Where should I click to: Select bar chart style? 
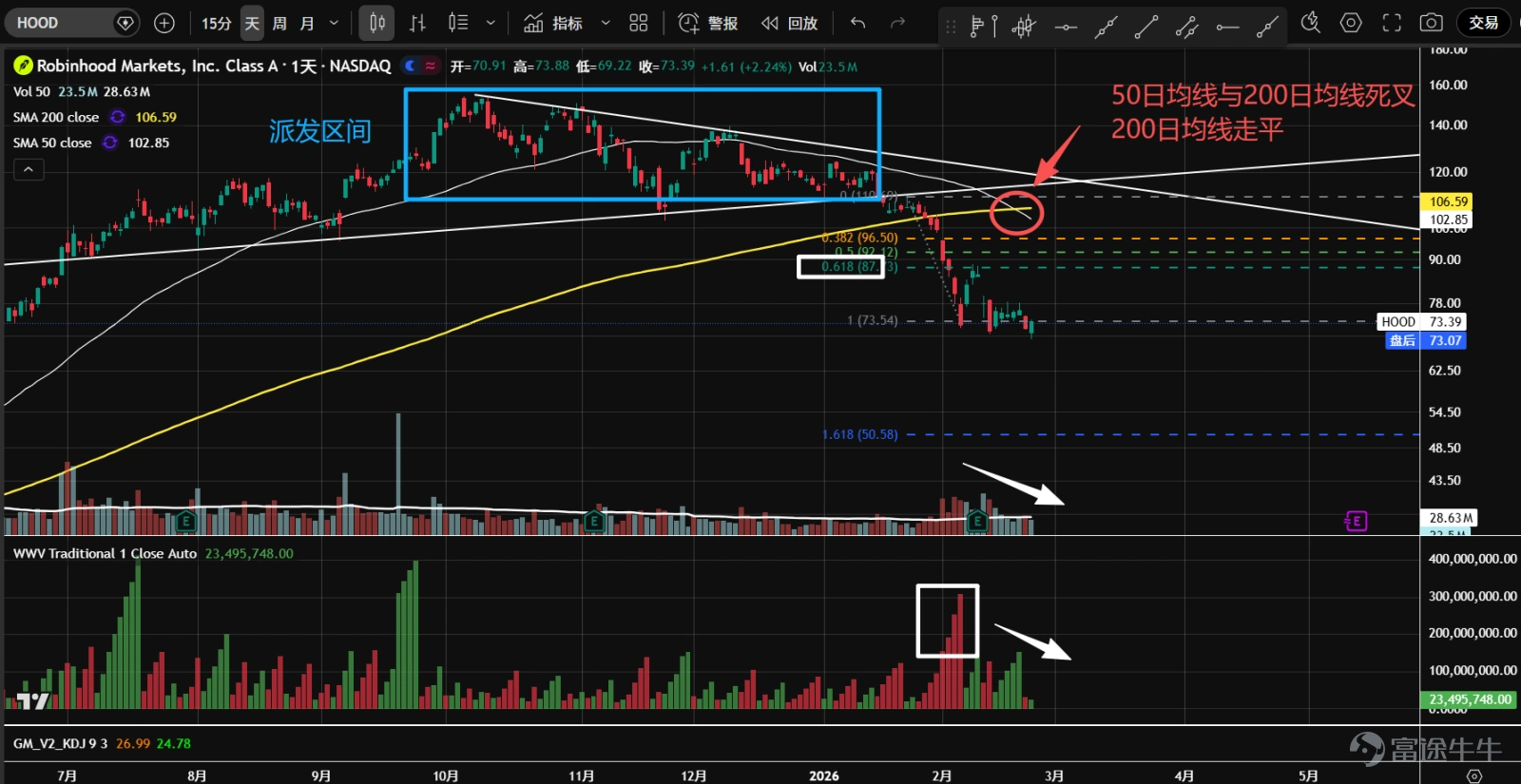pos(417,23)
